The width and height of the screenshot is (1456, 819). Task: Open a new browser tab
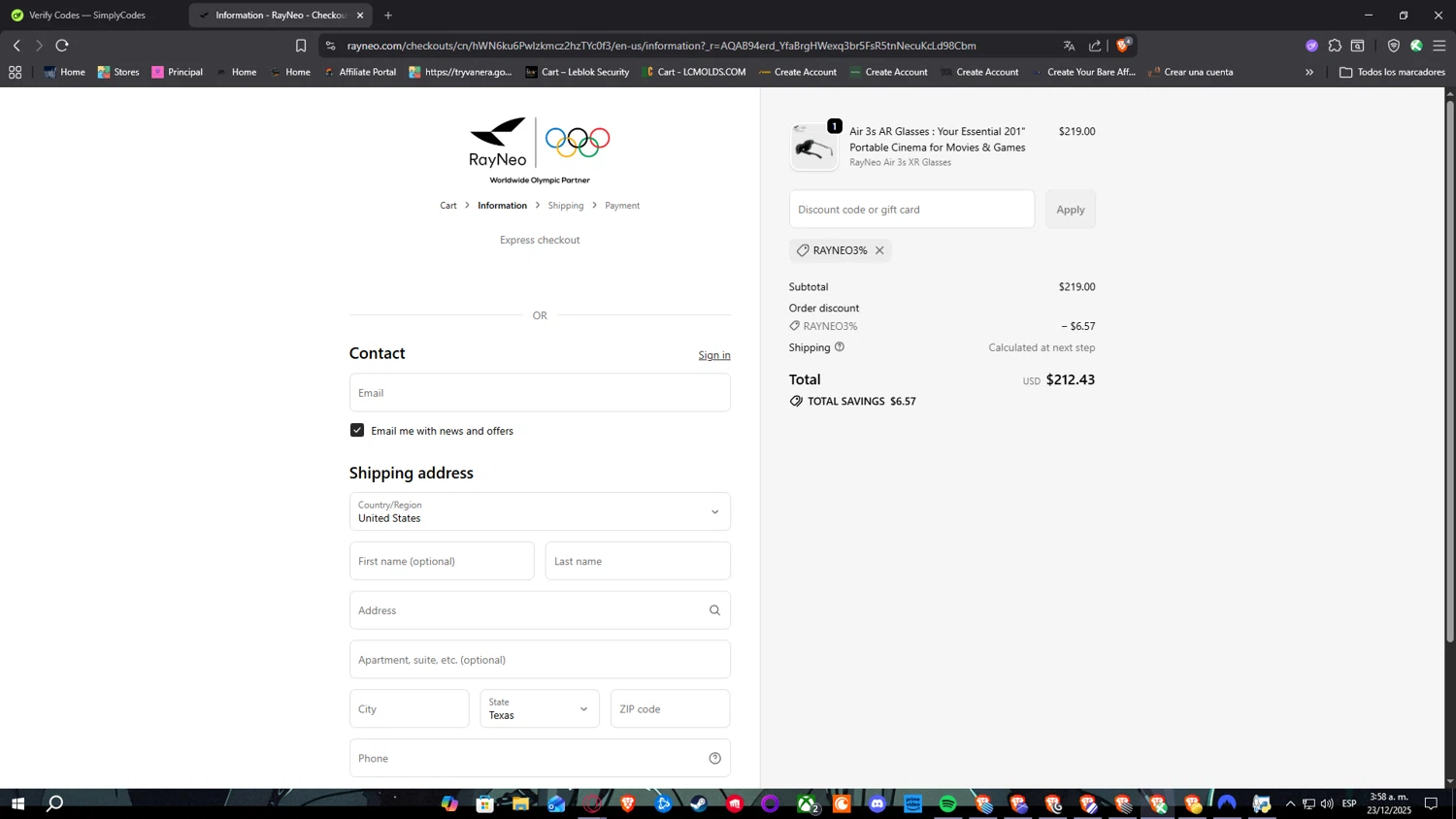click(388, 15)
